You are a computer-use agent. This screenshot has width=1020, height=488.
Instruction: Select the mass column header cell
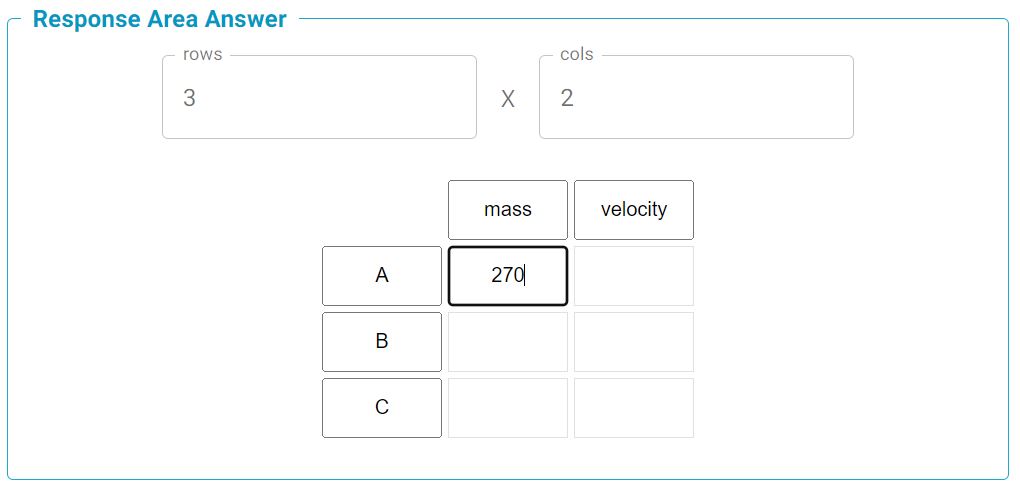(x=507, y=210)
